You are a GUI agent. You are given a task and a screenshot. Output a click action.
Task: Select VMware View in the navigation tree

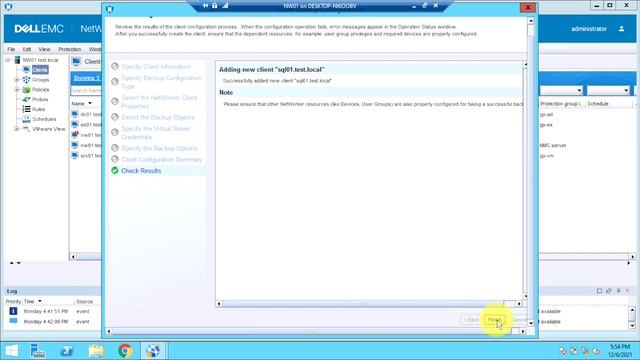pos(49,129)
